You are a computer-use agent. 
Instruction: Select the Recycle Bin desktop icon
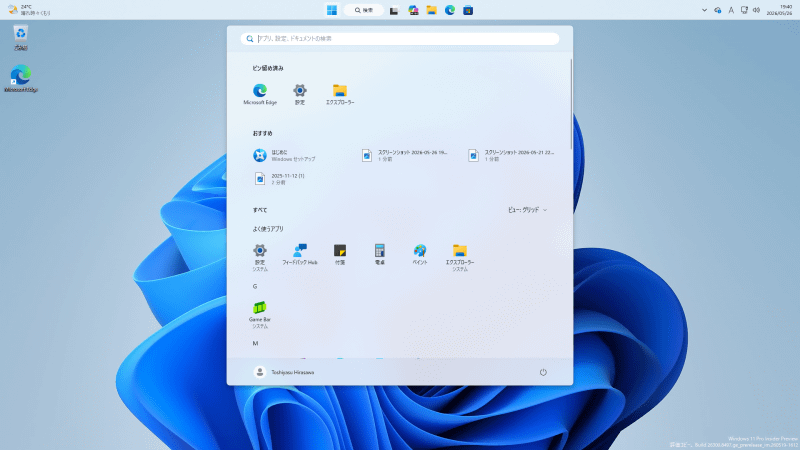coord(20,38)
